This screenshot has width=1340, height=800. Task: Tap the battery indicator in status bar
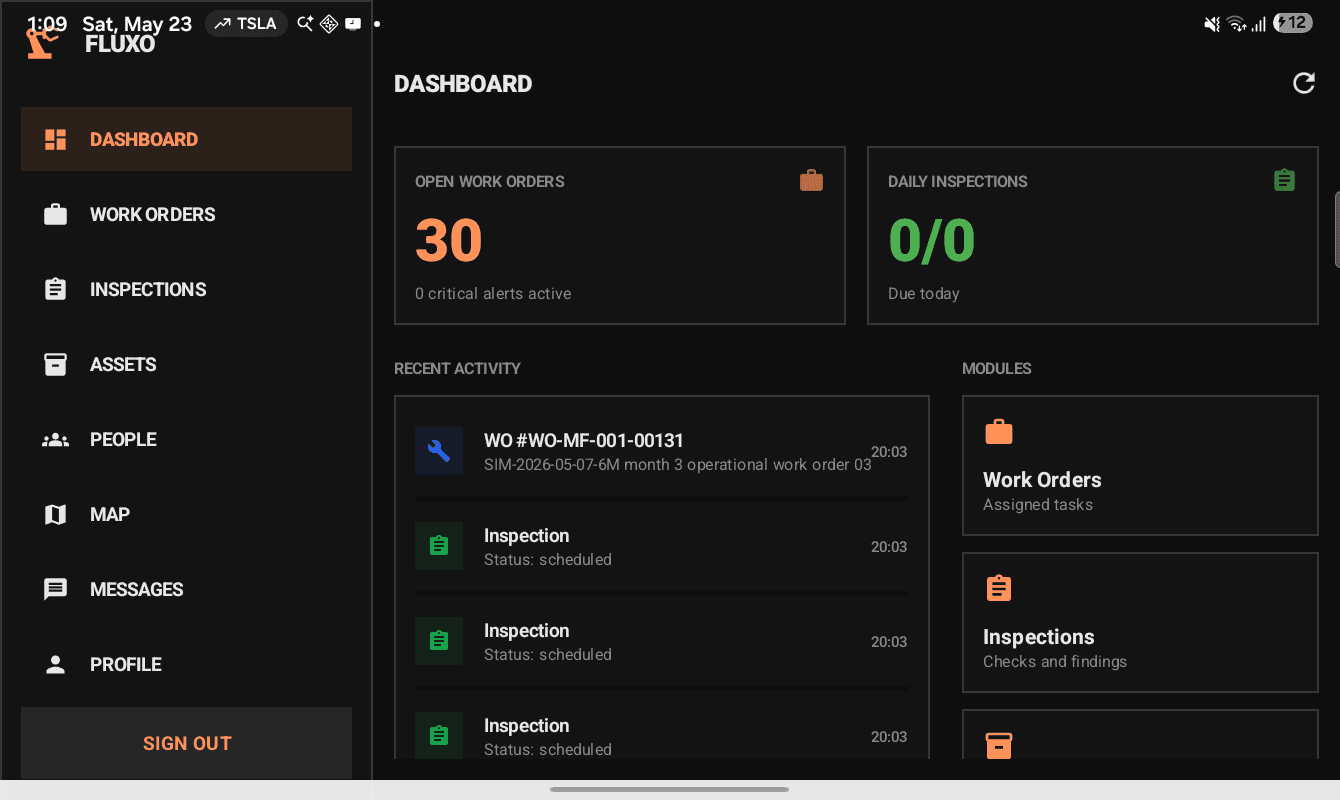click(1293, 23)
